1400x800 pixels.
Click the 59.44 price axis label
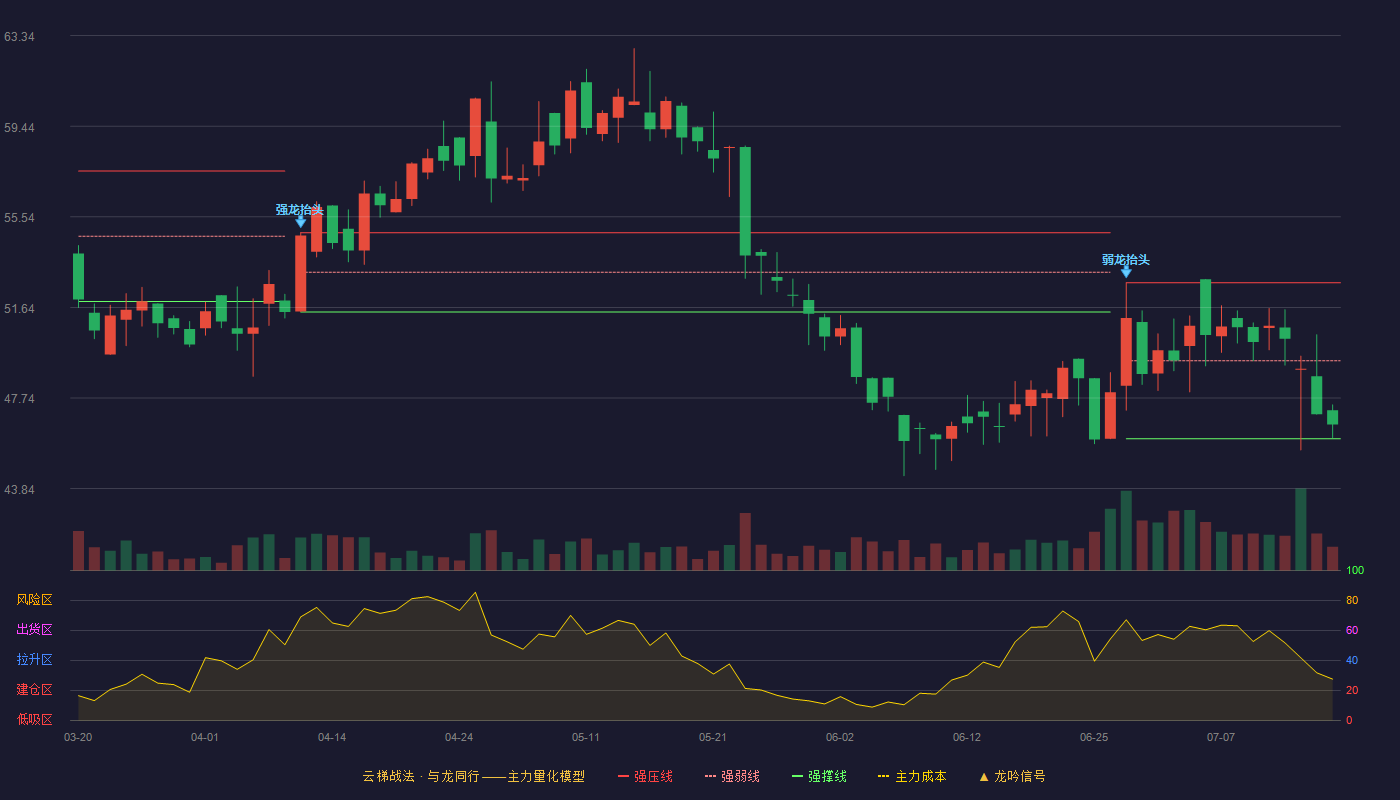[x=19, y=128]
